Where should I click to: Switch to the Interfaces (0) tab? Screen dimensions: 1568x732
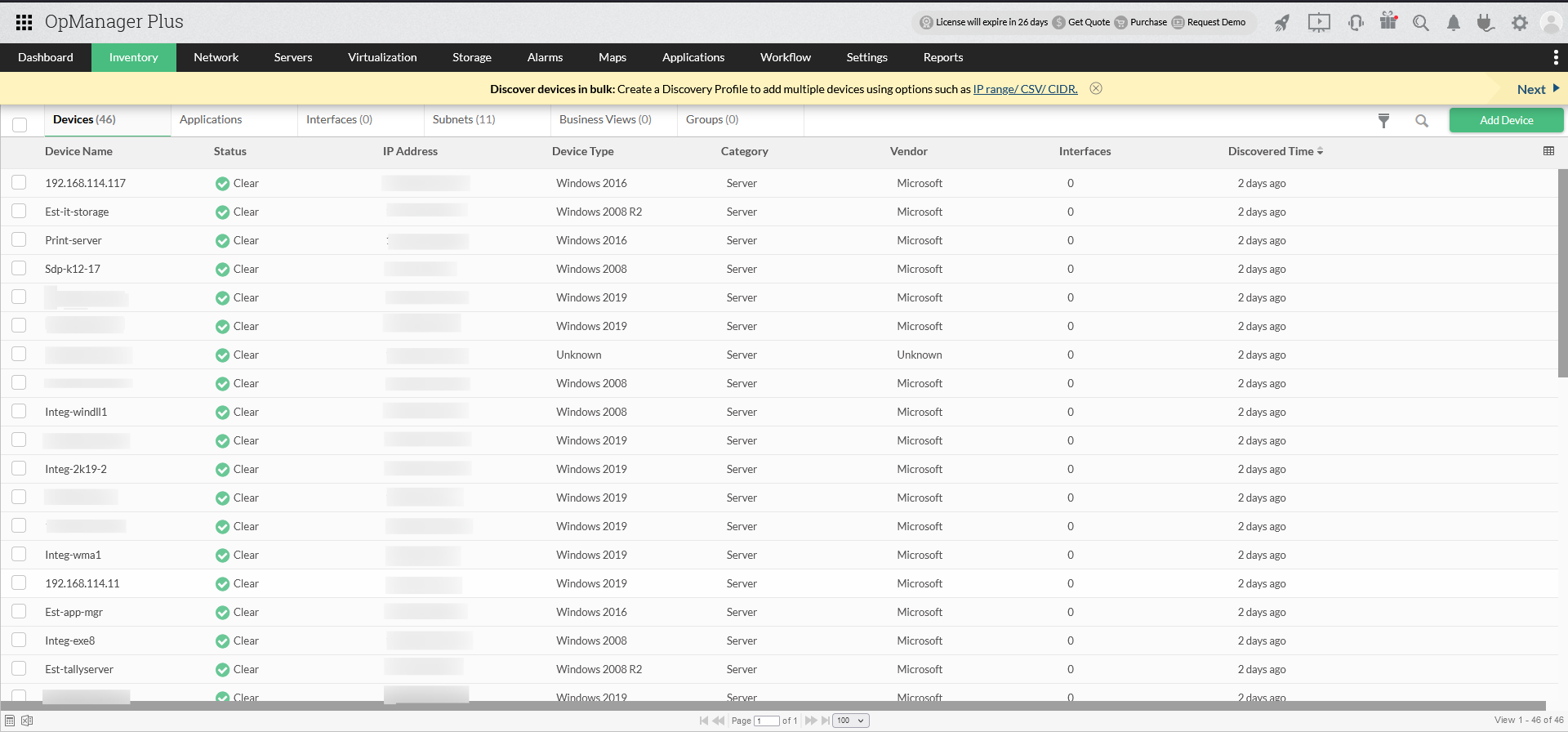[x=339, y=119]
